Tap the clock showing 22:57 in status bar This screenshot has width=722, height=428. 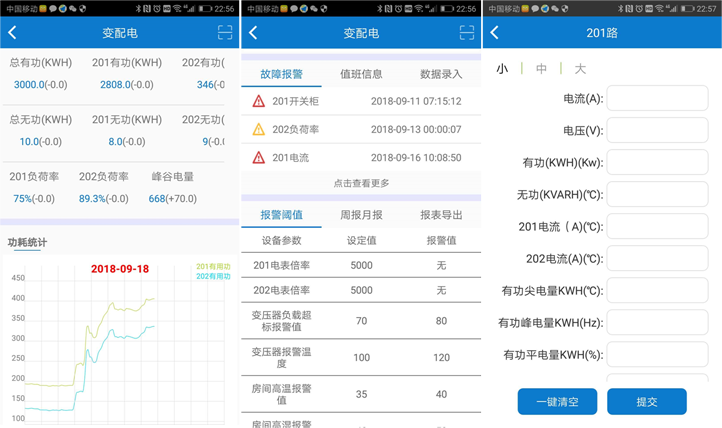(x=706, y=9)
